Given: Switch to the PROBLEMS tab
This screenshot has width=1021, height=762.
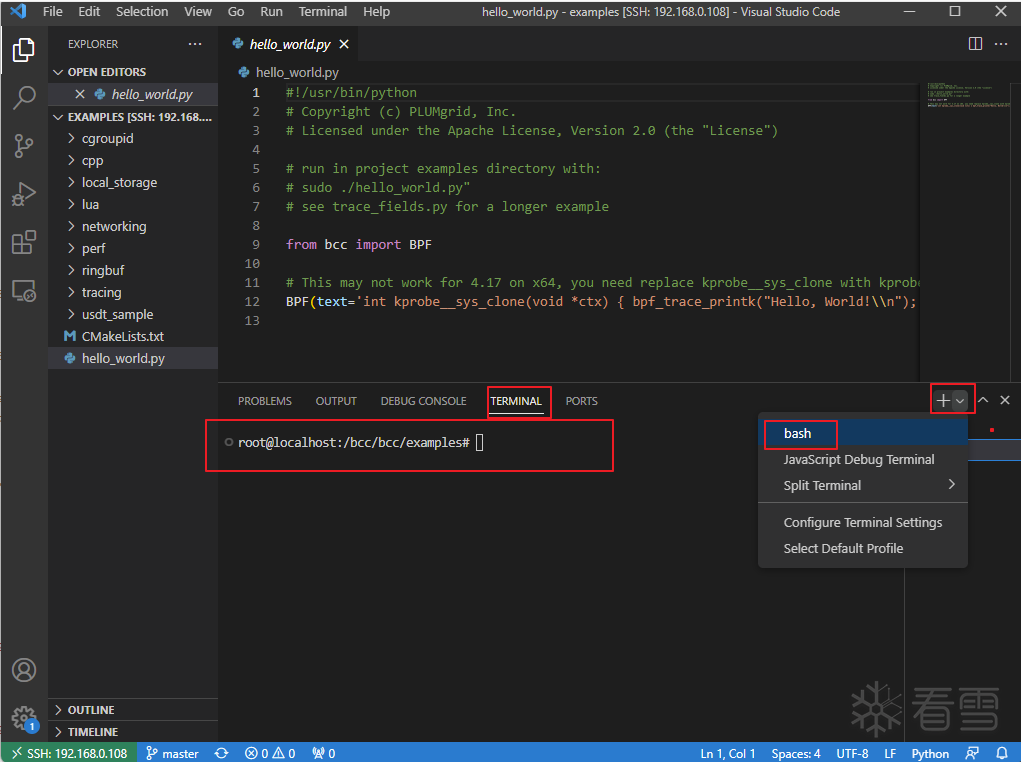Looking at the screenshot, I should click(265, 401).
